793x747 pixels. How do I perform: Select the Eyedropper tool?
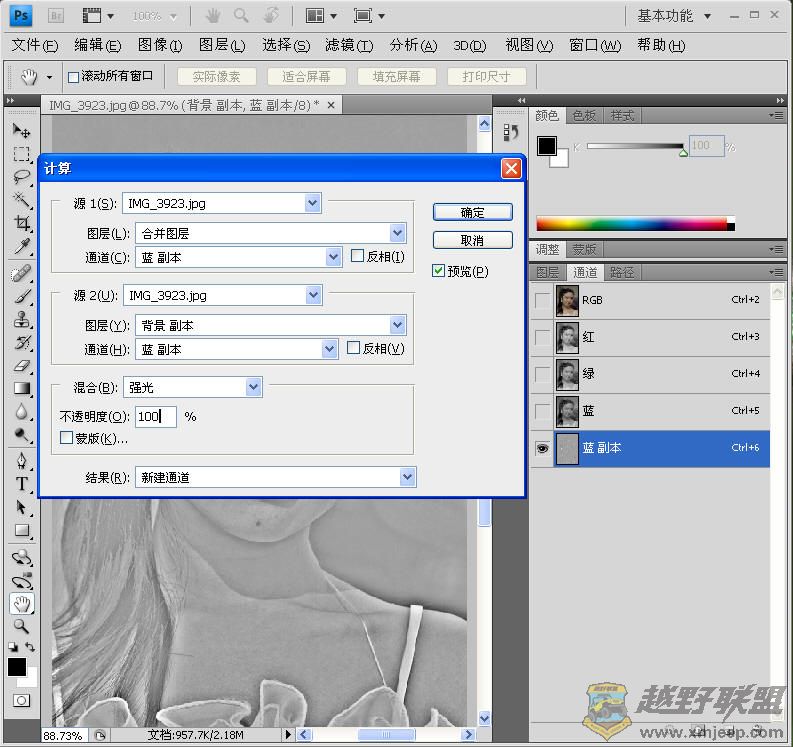pos(21,246)
